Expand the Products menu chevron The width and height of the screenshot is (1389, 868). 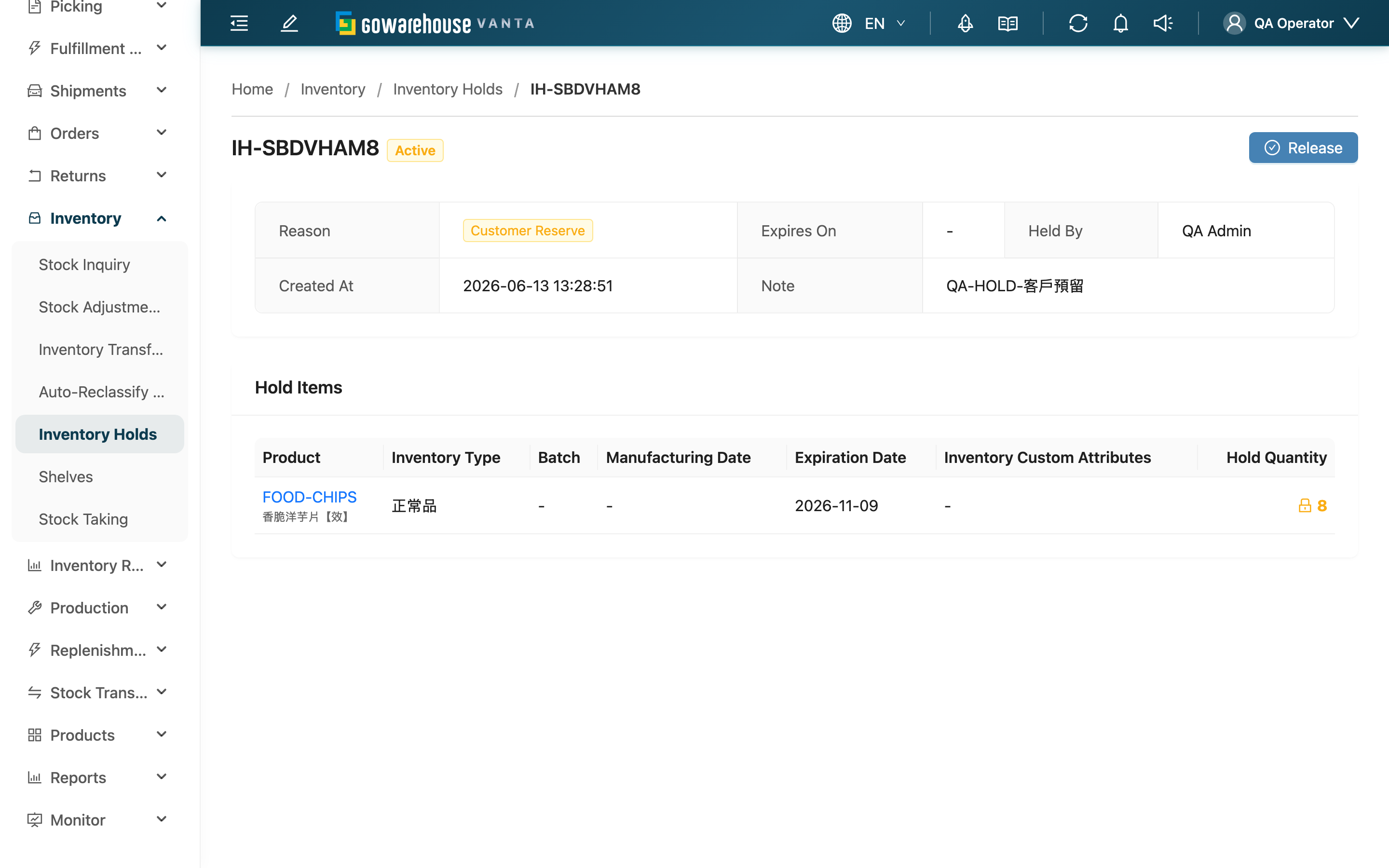pos(161,735)
